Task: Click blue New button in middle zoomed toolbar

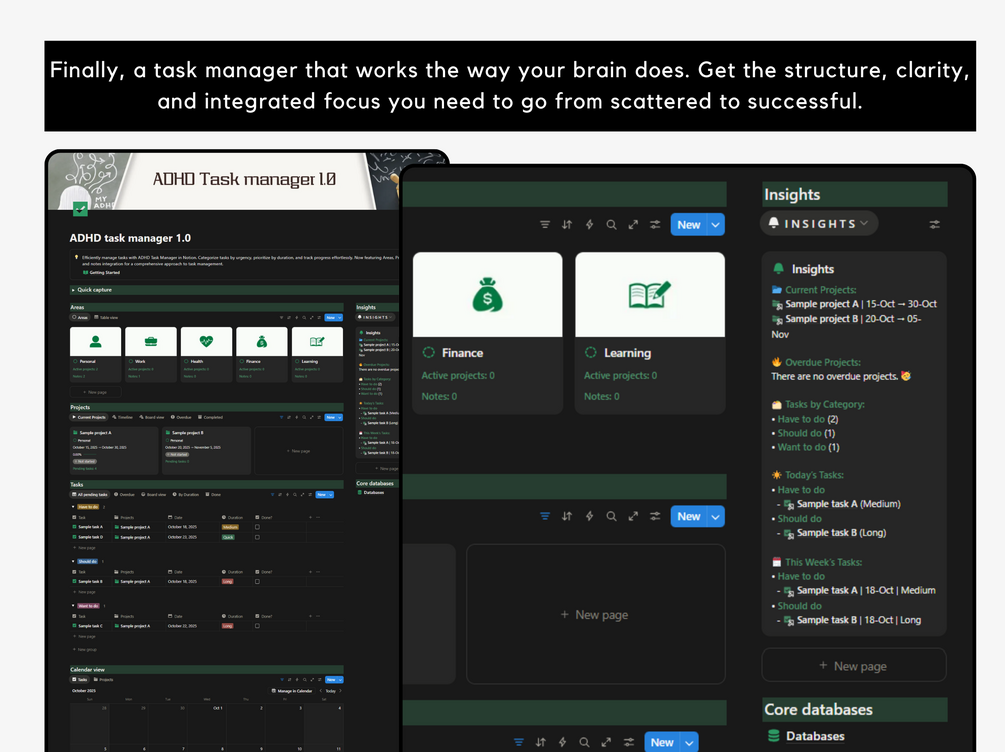Action: coord(689,516)
